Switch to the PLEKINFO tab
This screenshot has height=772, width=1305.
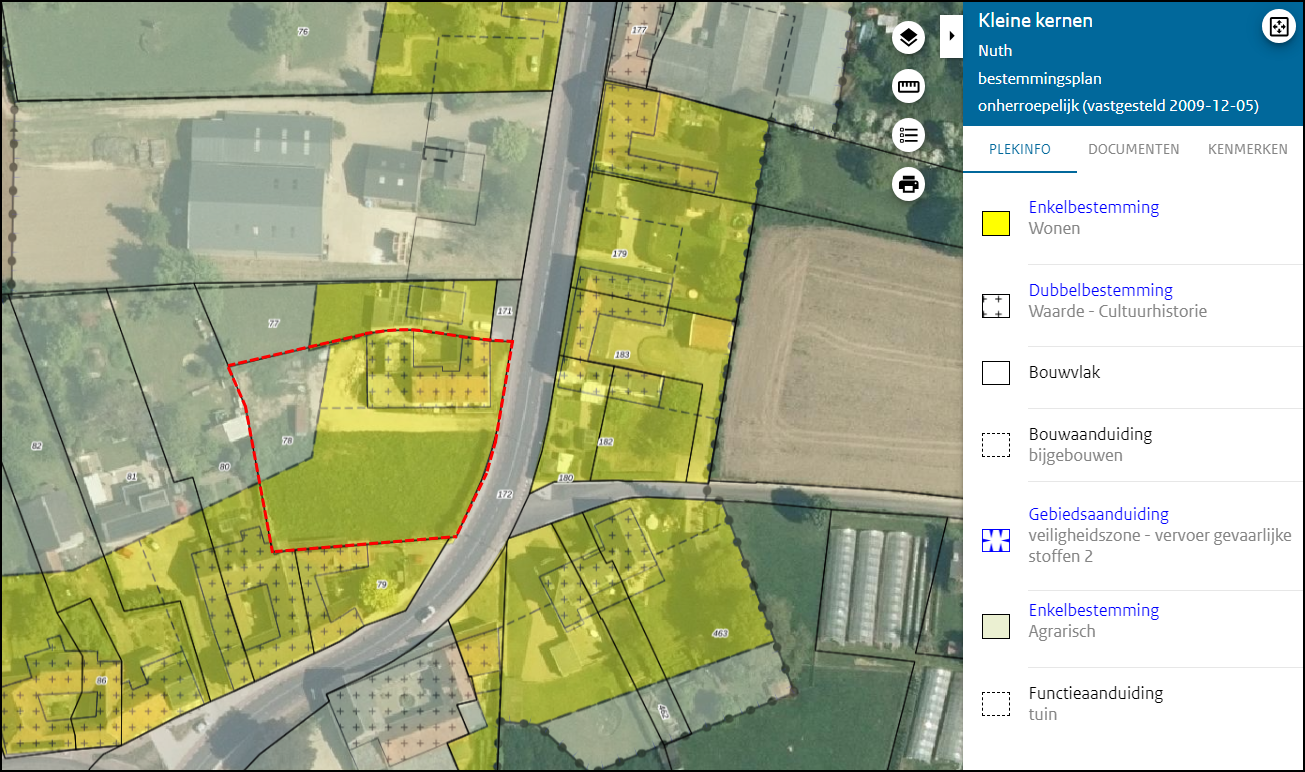tap(1019, 149)
